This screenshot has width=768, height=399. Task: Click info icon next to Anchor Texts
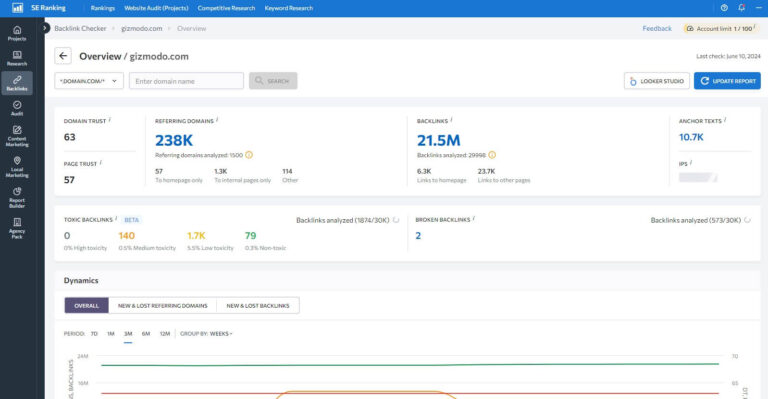coord(725,119)
